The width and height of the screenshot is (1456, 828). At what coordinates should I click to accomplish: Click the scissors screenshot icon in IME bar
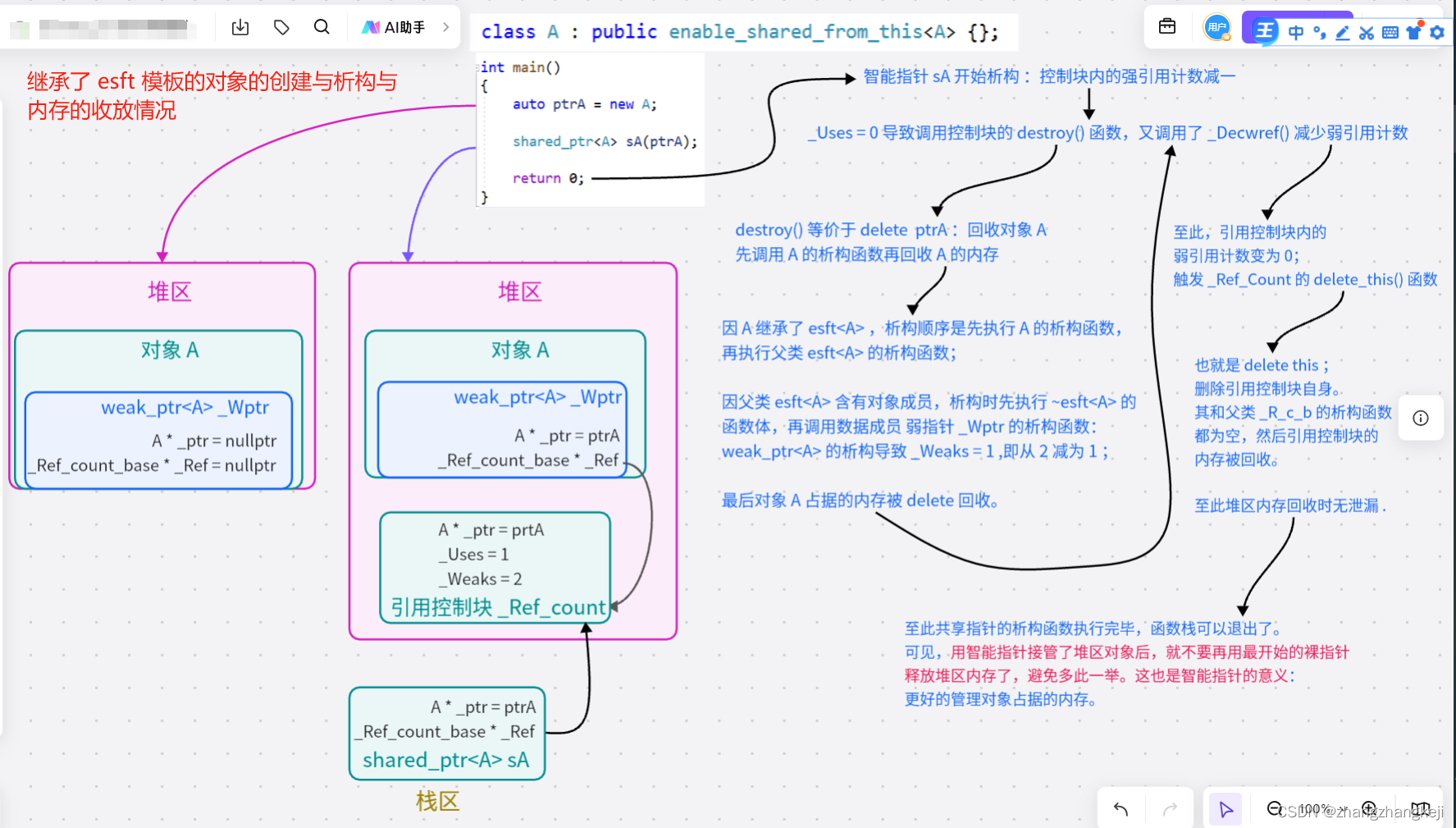[x=1366, y=32]
